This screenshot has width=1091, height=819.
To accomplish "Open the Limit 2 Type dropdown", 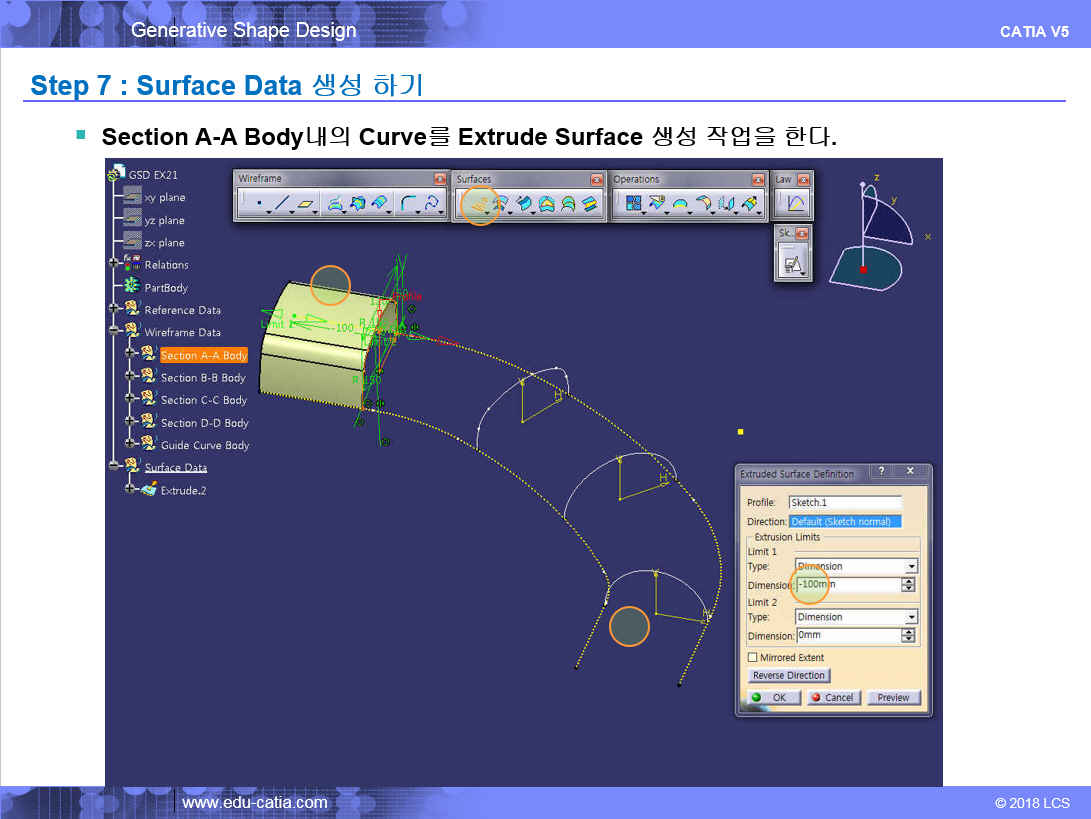I will [x=909, y=617].
